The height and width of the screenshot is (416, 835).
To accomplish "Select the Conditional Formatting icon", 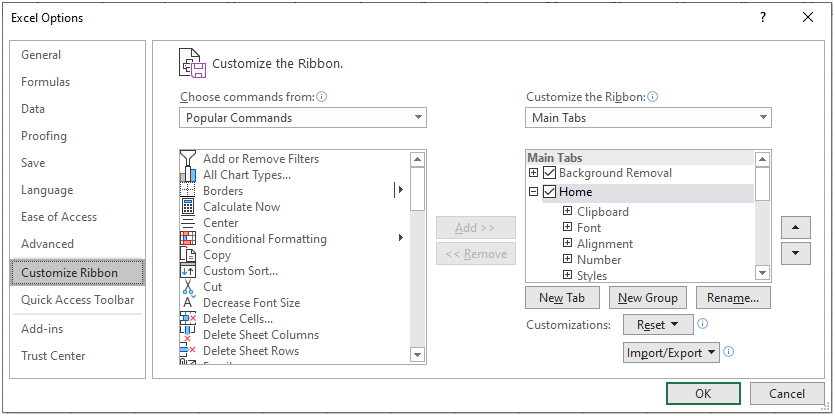I will pyautogui.click(x=188, y=239).
